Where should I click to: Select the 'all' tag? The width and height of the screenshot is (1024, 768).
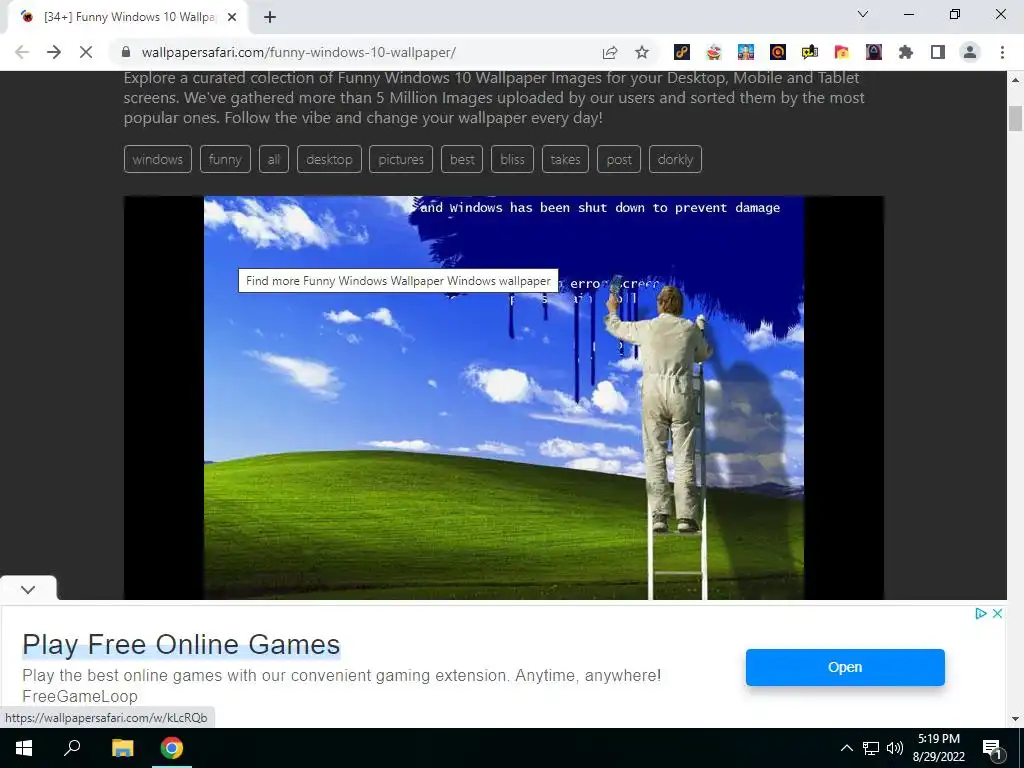pyautogui.click(x=274, y=159)
